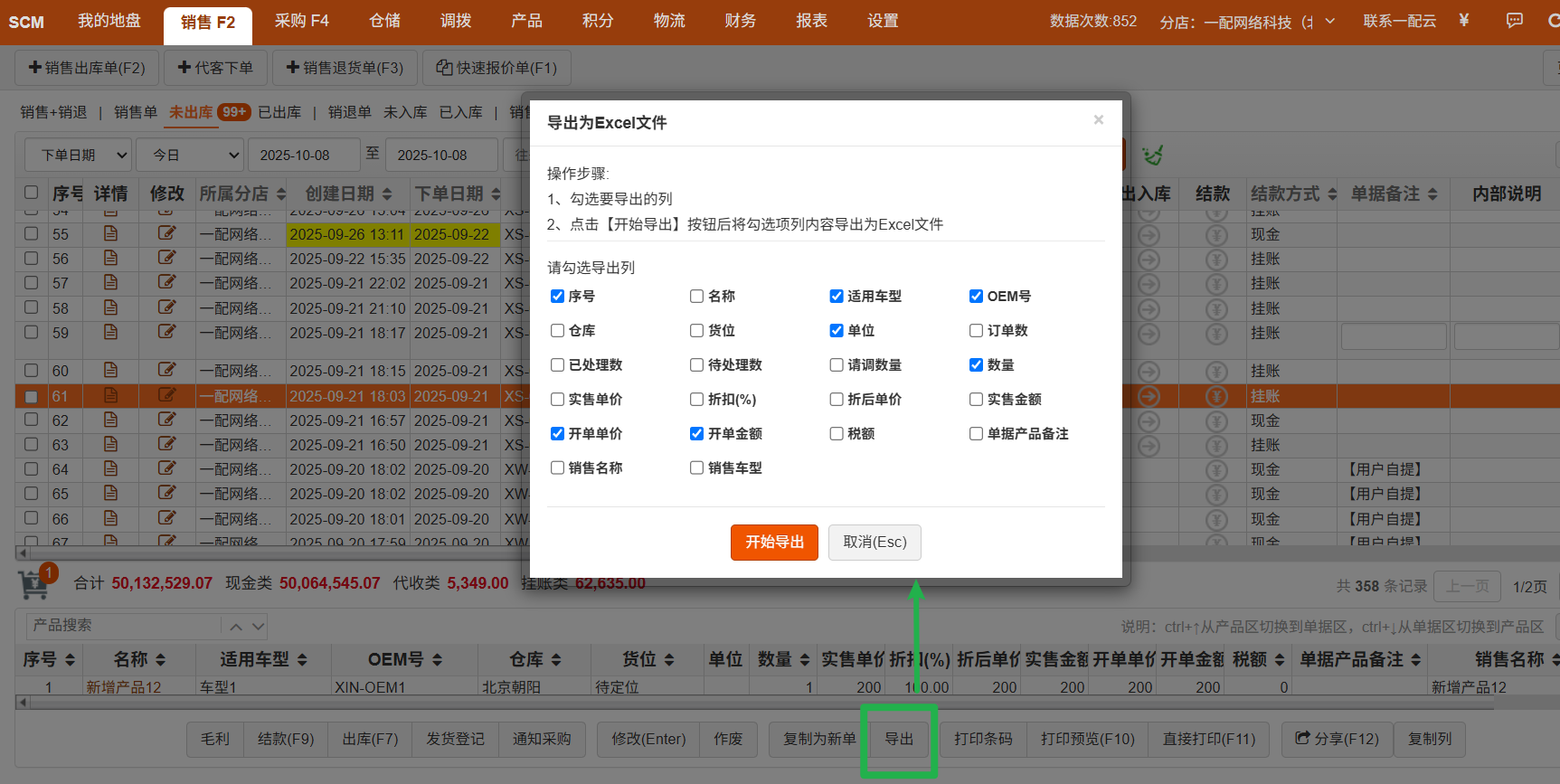Expand the 今日 date range dropdown
This screenshot has width=1560, height=784.
click(x=191, y=156)
